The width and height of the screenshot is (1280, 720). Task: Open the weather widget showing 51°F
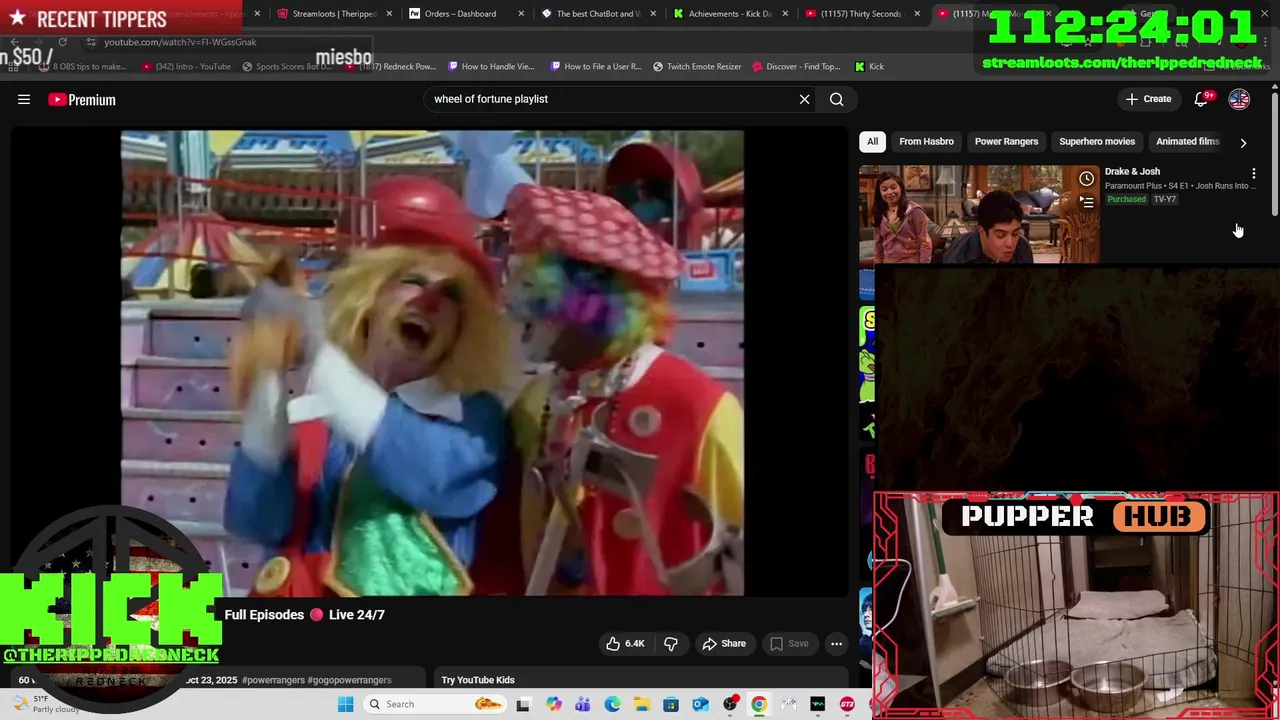coord(45,704)
